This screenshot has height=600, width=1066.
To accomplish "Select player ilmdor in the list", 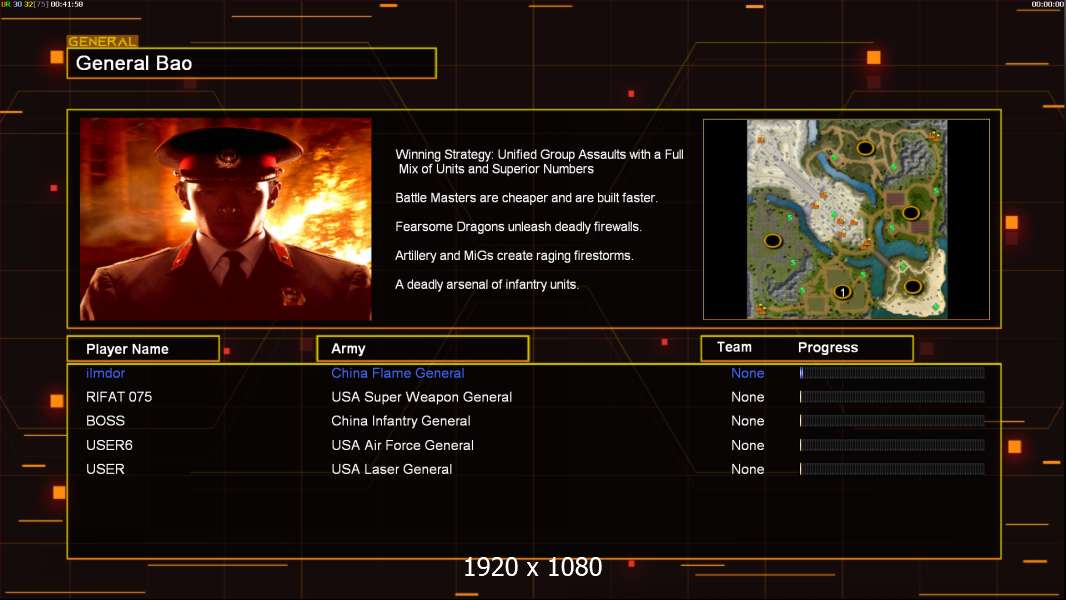I will pos(105,373).
